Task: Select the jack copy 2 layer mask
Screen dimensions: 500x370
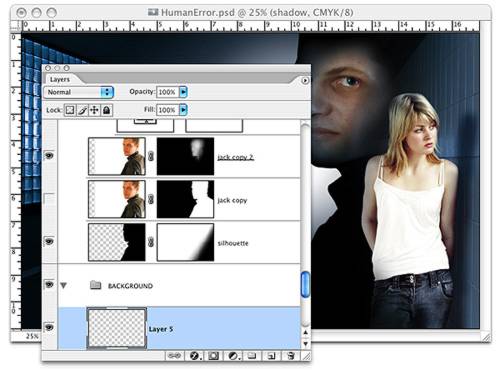Action: pos(185,156)
